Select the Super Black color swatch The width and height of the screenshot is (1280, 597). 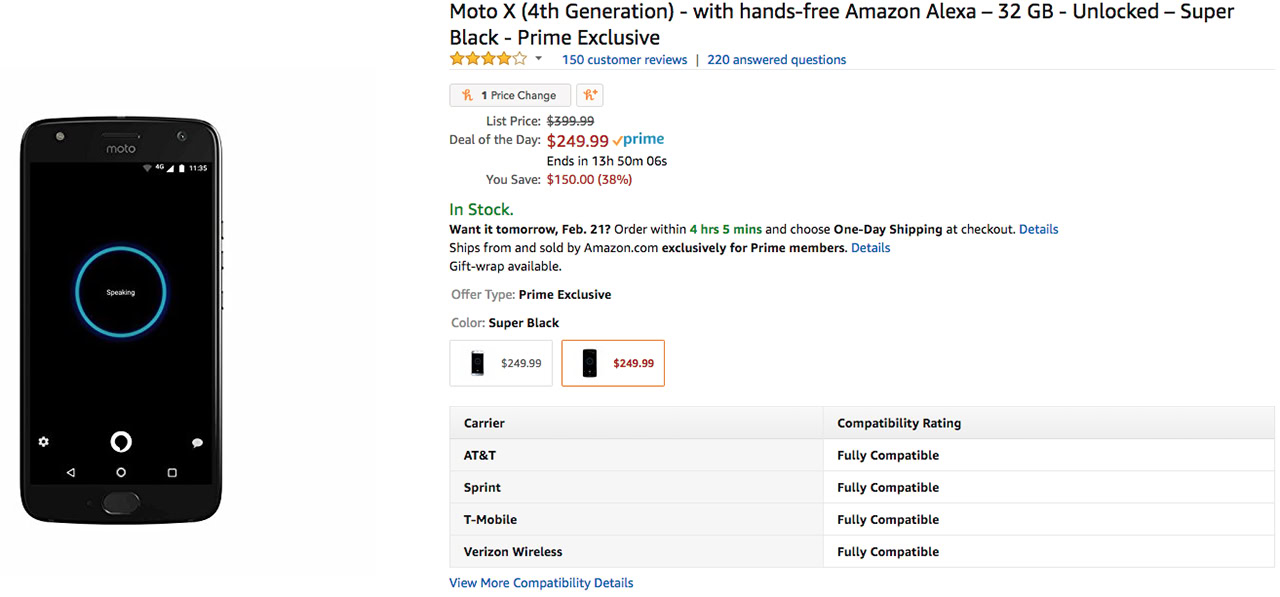613,363
